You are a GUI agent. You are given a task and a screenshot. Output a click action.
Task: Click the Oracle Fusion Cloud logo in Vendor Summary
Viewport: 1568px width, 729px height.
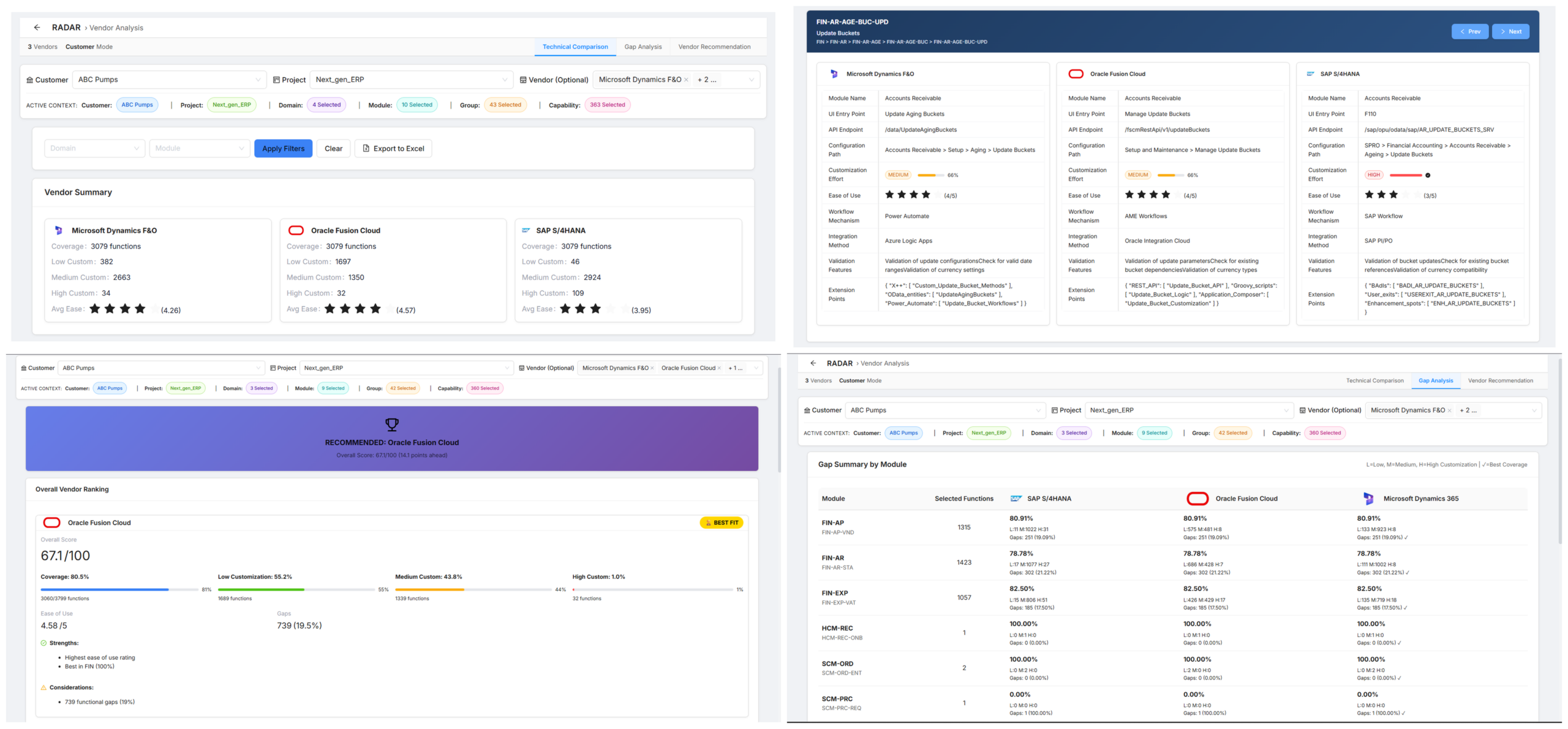(296, 230)
